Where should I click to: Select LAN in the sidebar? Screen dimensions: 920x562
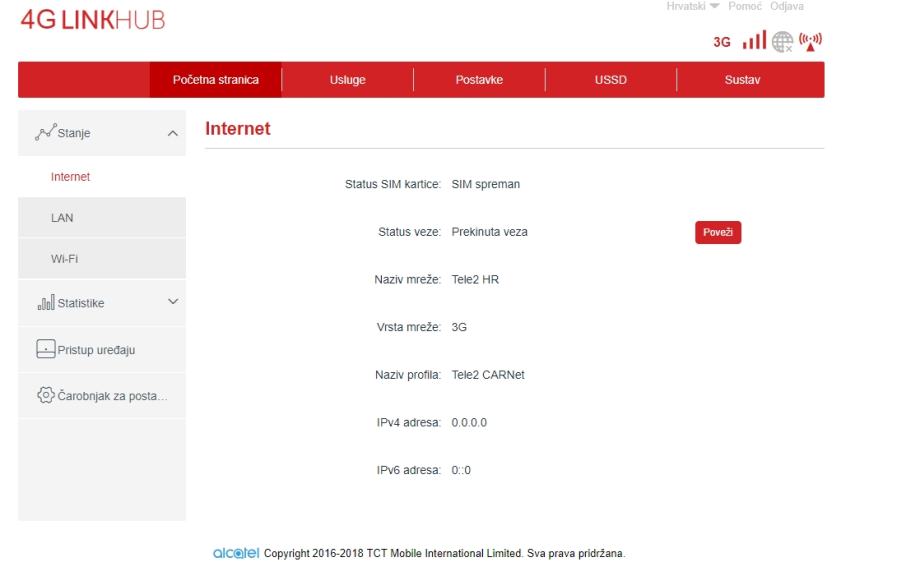point(102,218)
